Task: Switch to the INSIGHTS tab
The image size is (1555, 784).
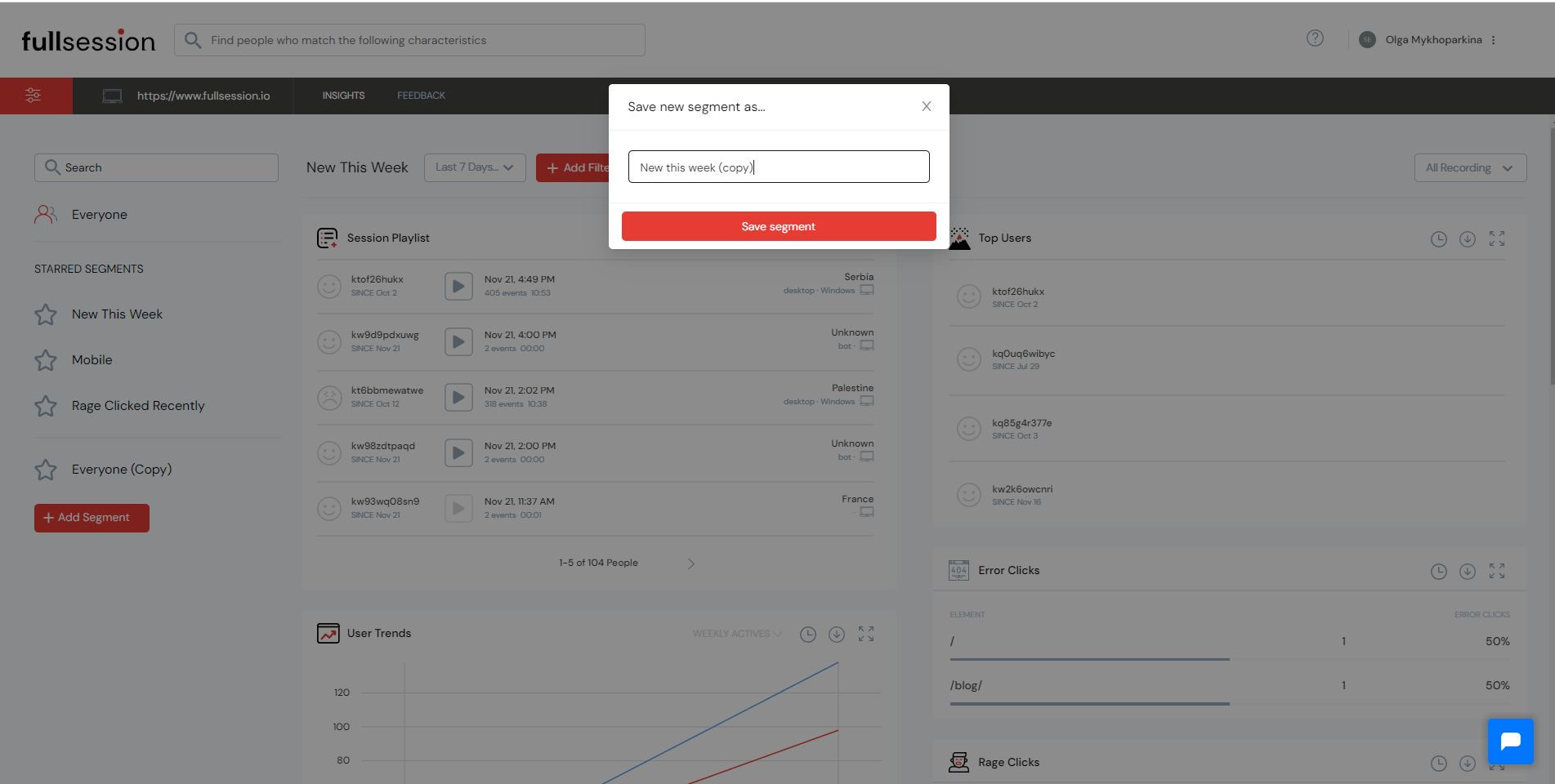Action: (343, 96)
